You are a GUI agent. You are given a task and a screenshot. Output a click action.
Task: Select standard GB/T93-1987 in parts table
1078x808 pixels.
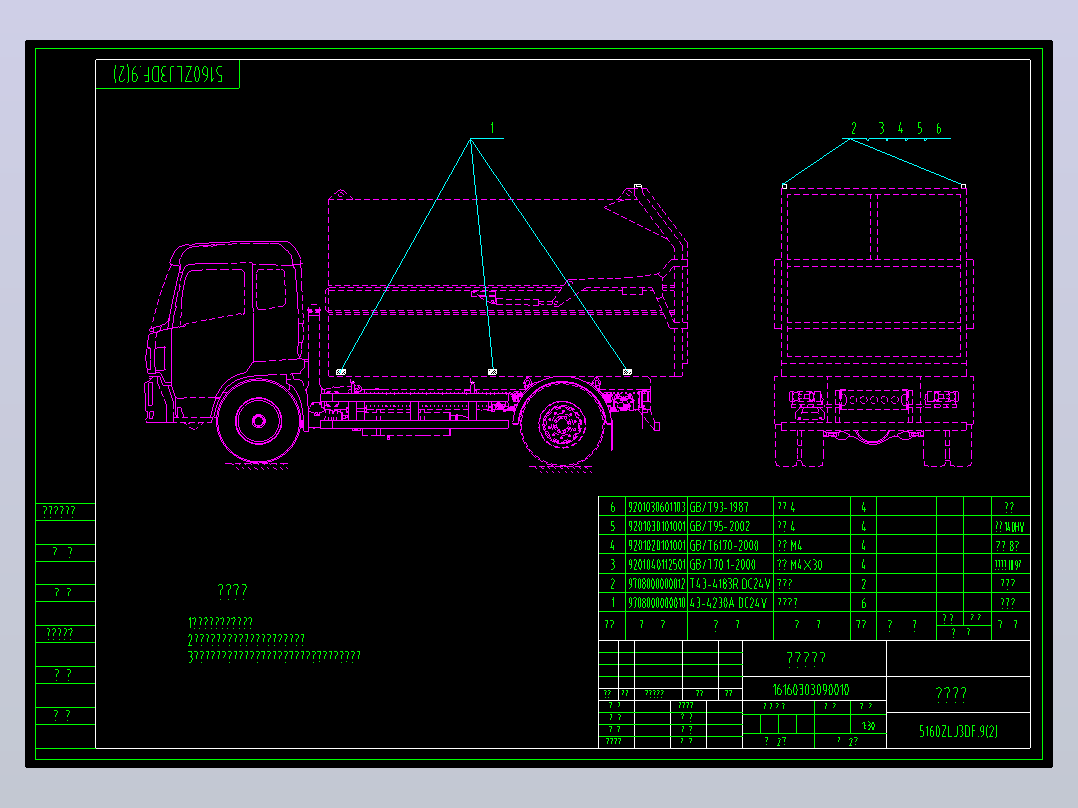pyautogui.click(x=718, y=507)
